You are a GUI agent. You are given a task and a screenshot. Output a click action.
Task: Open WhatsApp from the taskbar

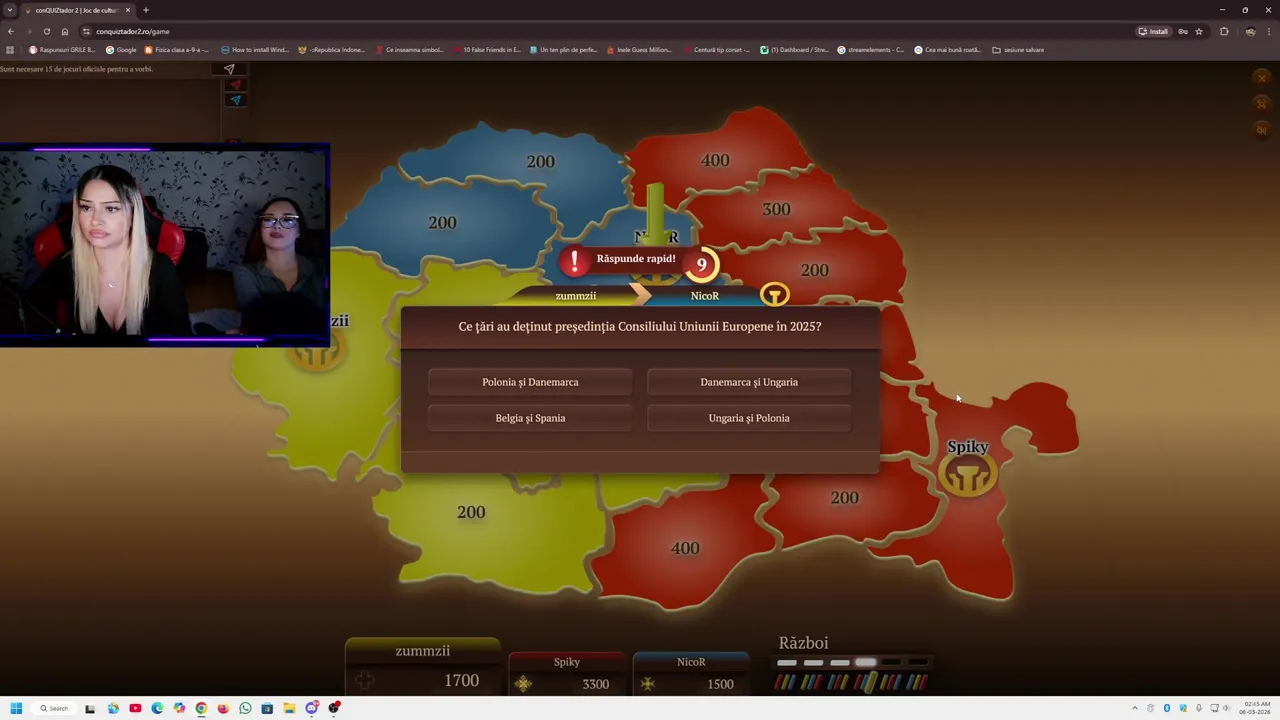coord(245,708)
